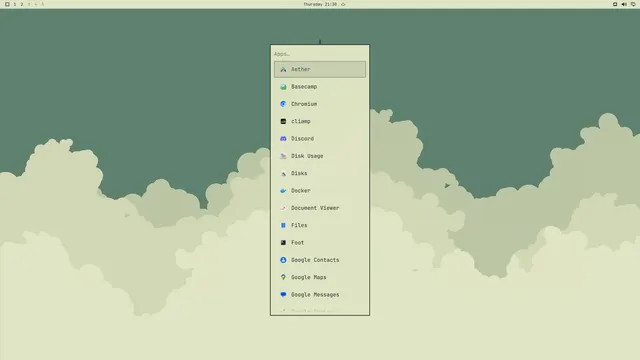Click the Thursday 21:30 clock
640x360 pixels.
click(320, 4)
